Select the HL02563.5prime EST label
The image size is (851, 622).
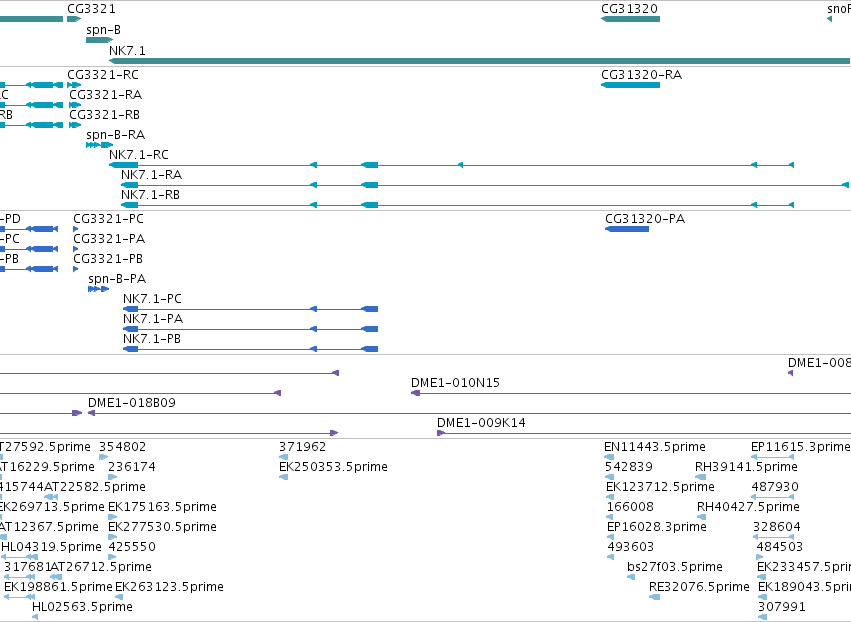82,607
